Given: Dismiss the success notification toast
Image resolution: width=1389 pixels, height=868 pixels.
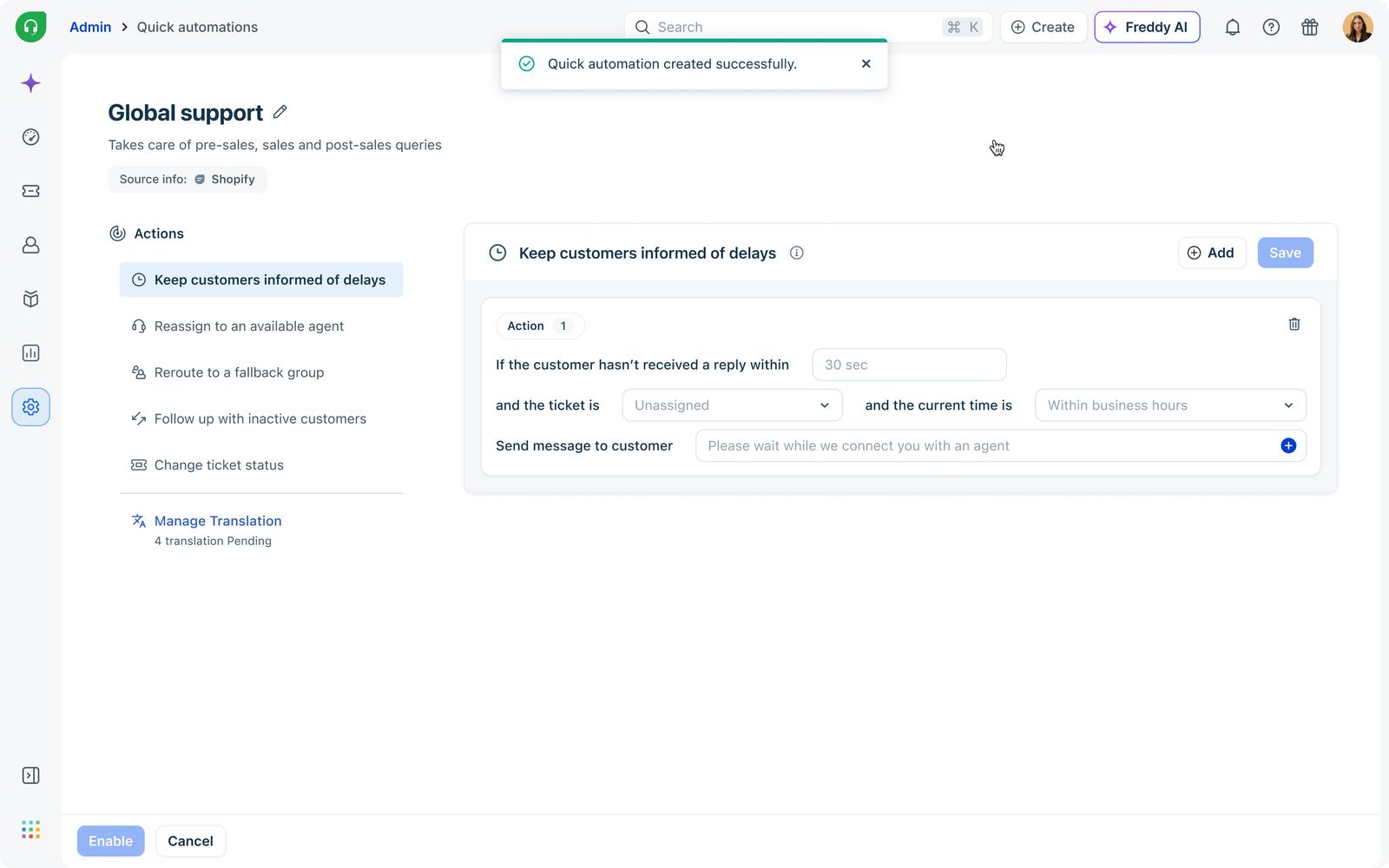Looking at the screenshot, I should click(866, 63).
